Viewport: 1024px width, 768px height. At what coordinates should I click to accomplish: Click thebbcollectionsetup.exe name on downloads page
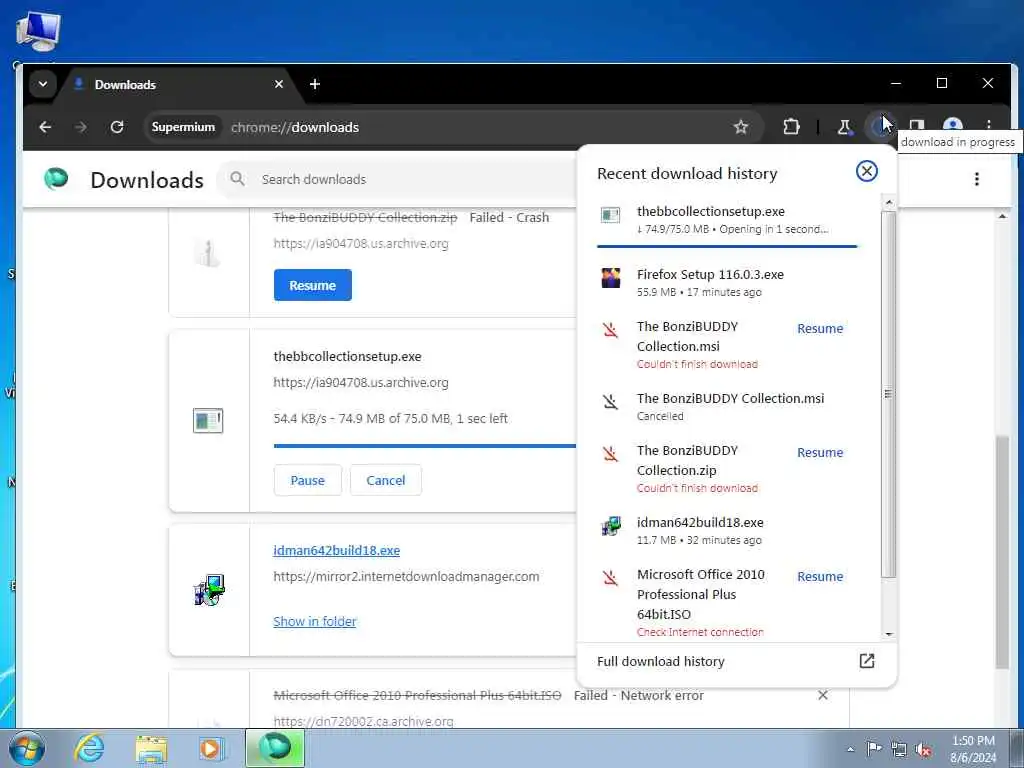tap(347, 357)
